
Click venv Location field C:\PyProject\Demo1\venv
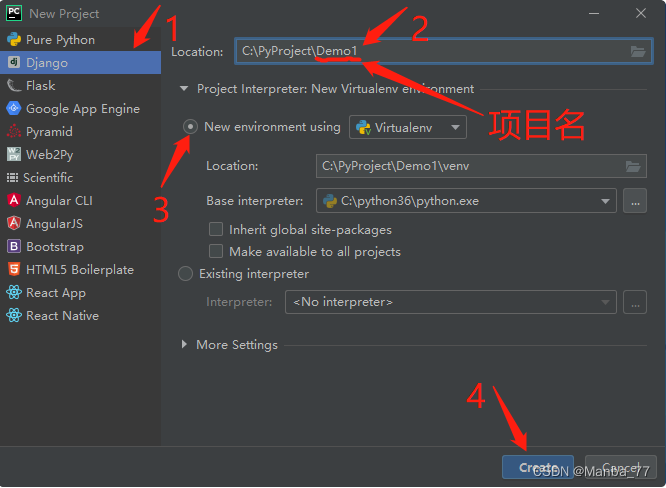481,166
